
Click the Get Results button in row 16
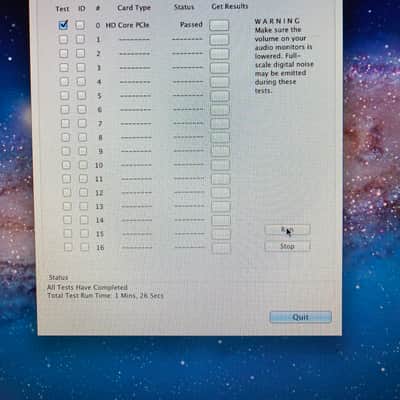[221, 248]
